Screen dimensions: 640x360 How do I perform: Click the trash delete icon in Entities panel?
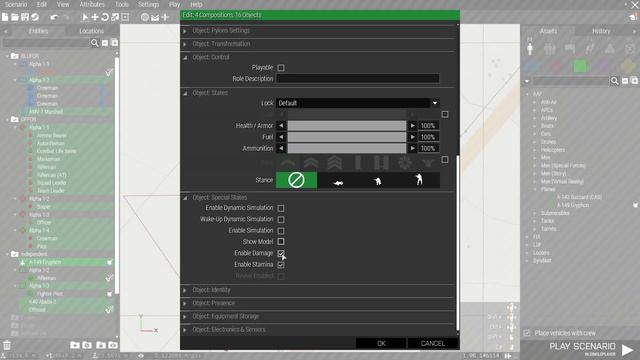click(x=7, y=345)
